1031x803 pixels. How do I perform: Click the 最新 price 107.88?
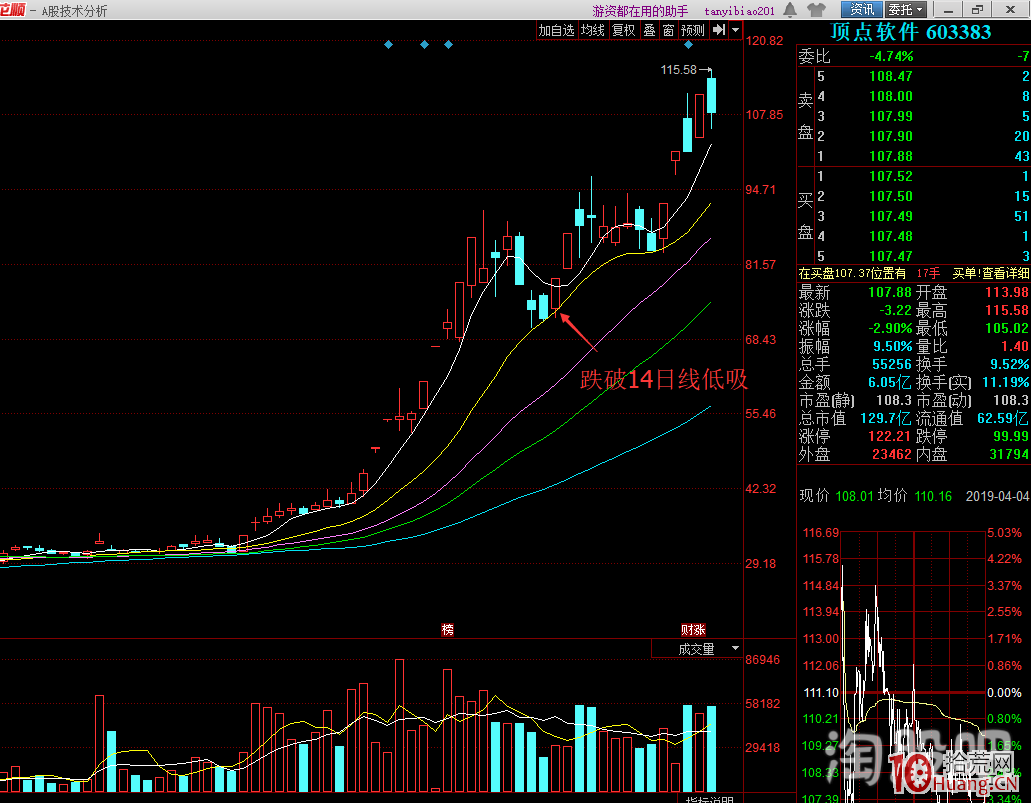click(890, 292)
